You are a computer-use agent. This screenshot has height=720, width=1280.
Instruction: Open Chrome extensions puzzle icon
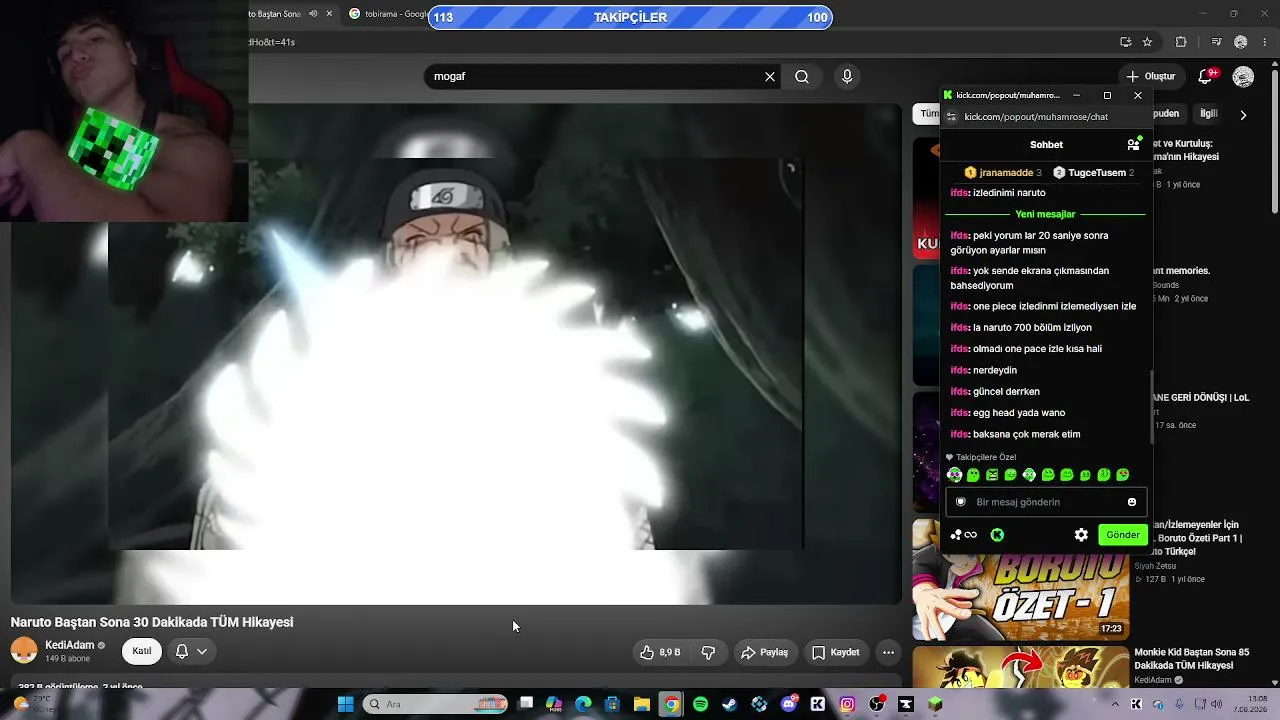[x=1181, y=42]
